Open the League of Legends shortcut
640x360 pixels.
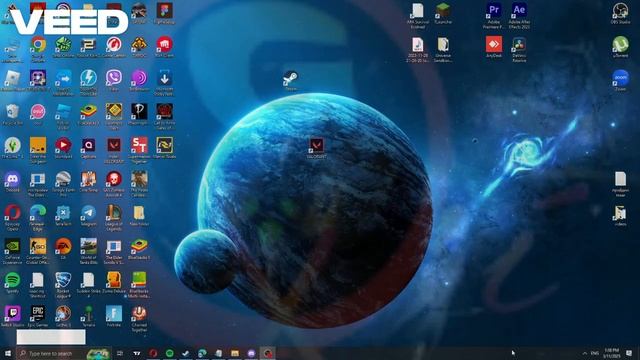114,213
